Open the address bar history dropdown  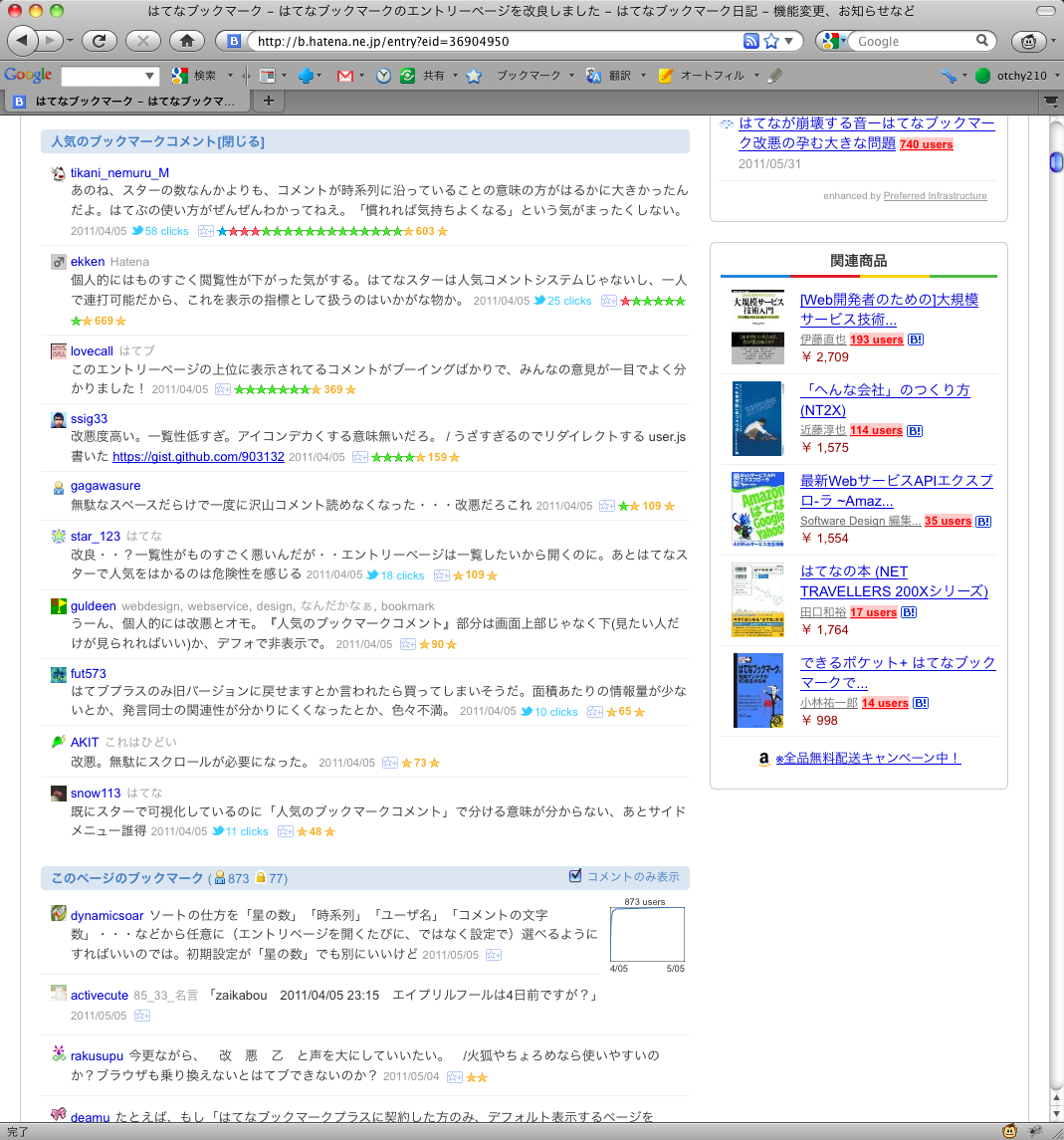pos(788,41)
